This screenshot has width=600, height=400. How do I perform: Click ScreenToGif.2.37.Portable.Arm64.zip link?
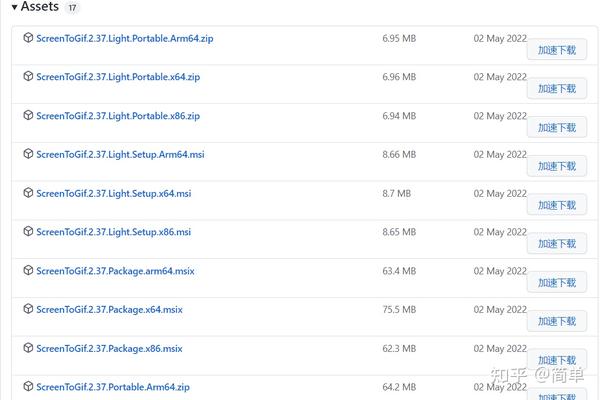(113, 387)
